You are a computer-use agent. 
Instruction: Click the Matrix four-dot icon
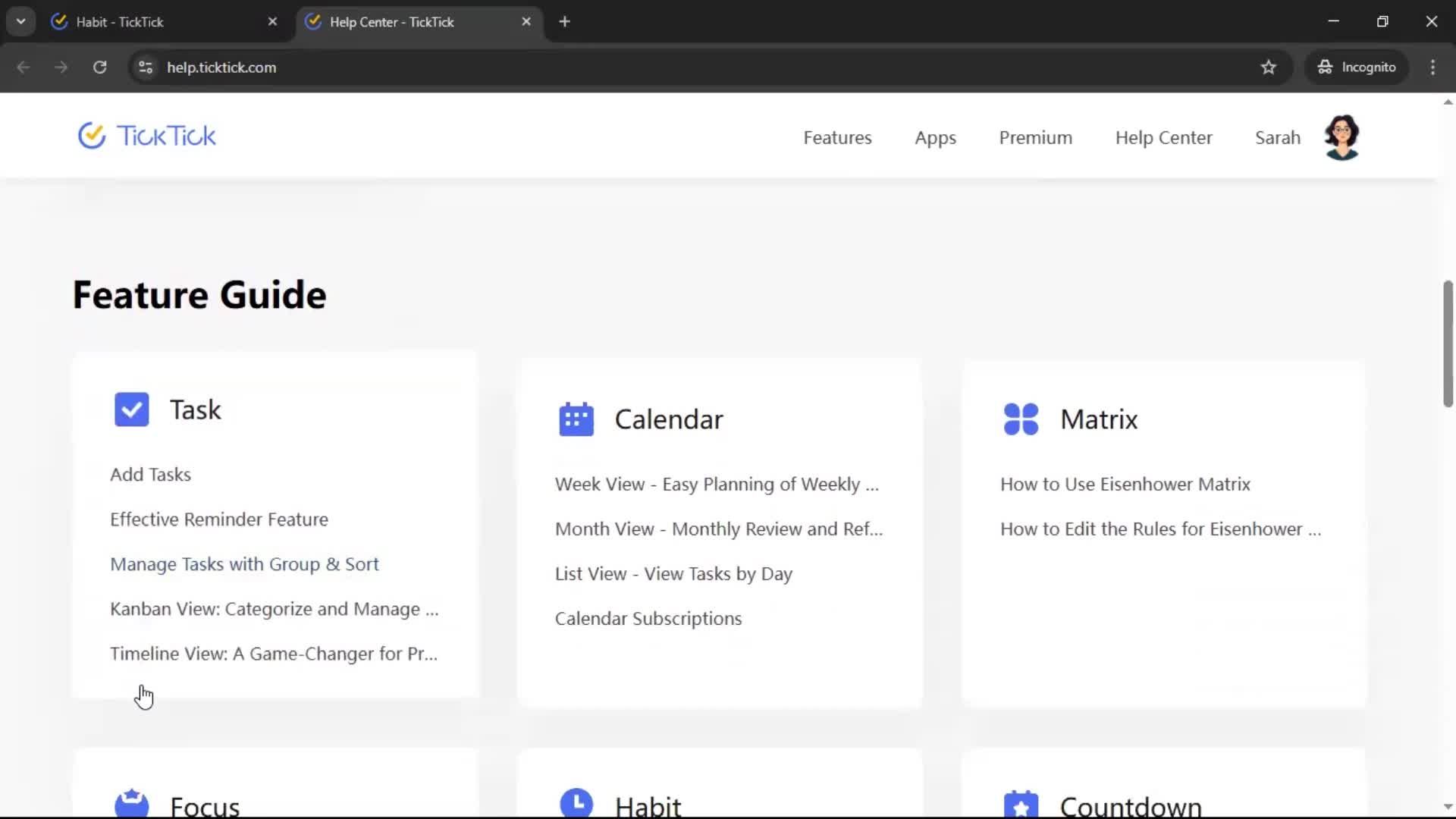tap(1021, 419)
